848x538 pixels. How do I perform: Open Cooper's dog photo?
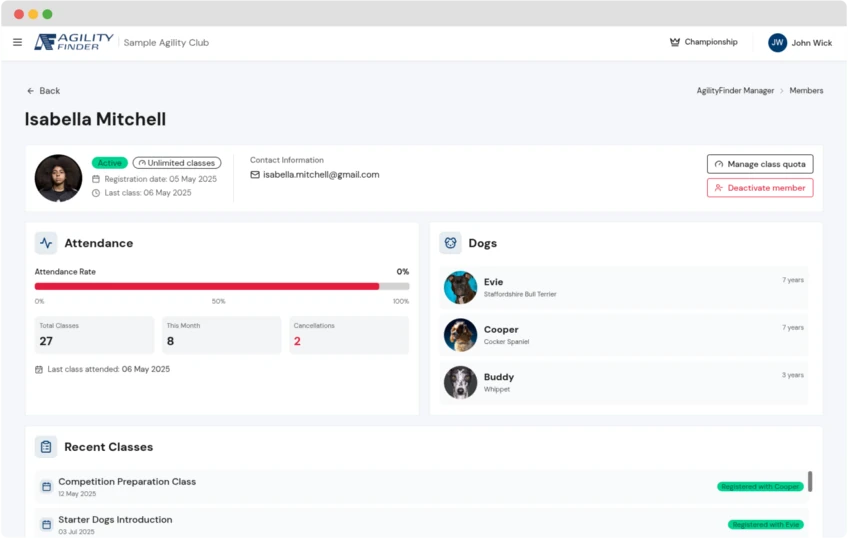pyautogui.click(x=460, y=335)
